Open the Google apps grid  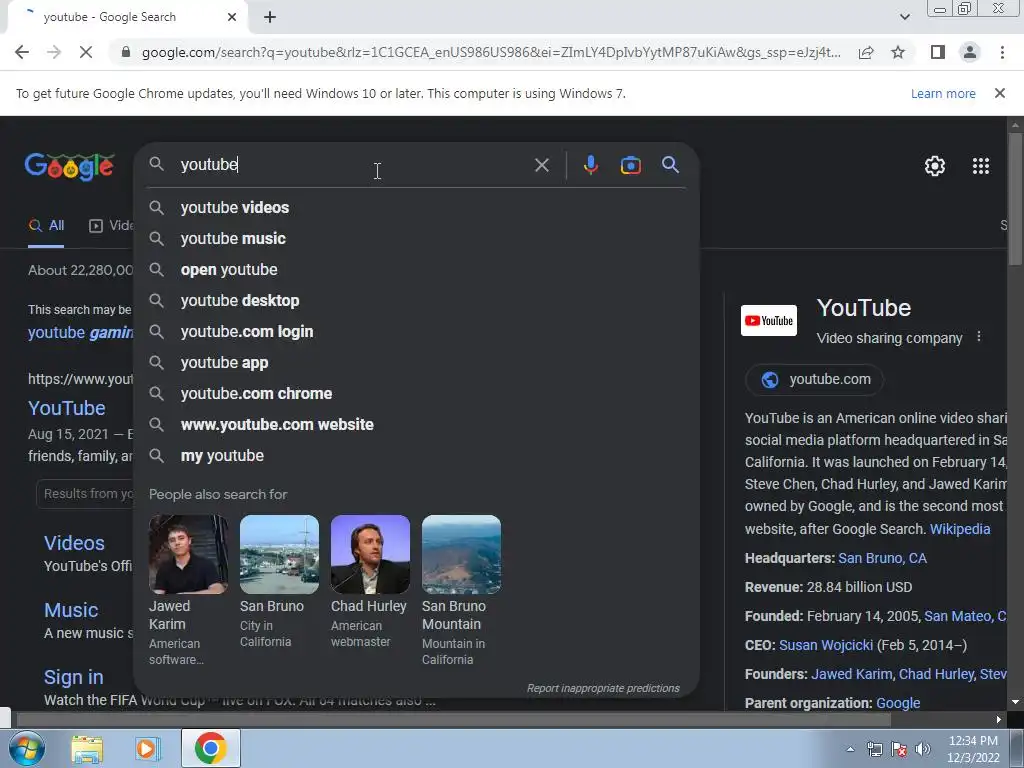(x=980, y=166)
